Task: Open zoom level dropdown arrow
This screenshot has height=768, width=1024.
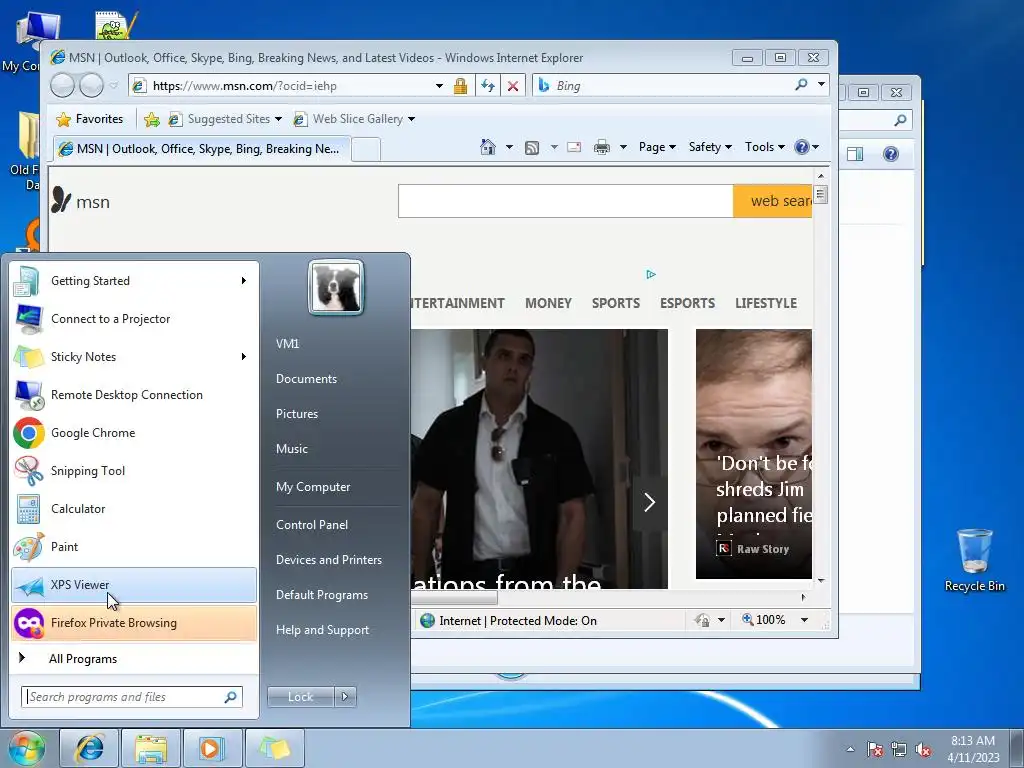Action: pyautogui.click(x=805, y=620)
